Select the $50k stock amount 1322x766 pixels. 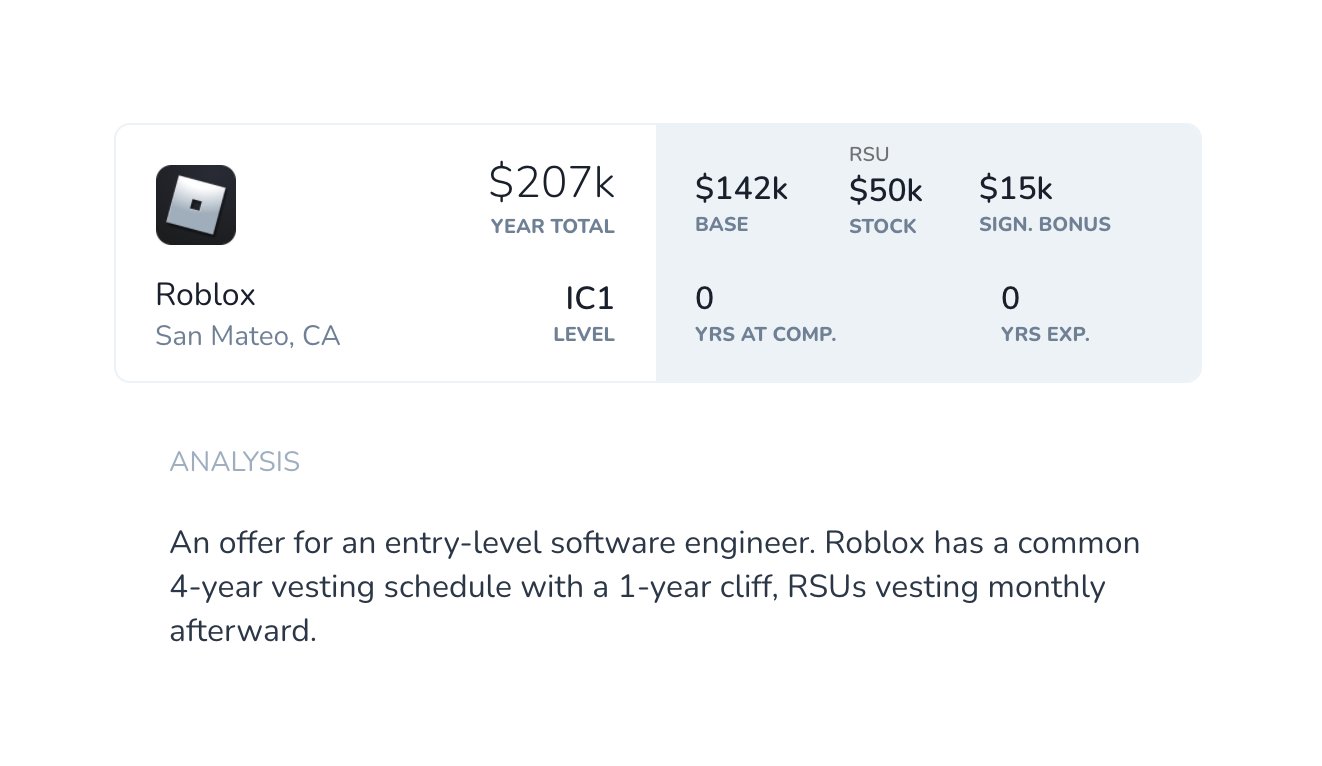coord(885,189)
